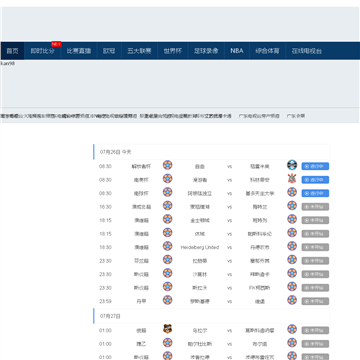
Task: Go to the NBA menu item
Action: (x=237, y=51)
